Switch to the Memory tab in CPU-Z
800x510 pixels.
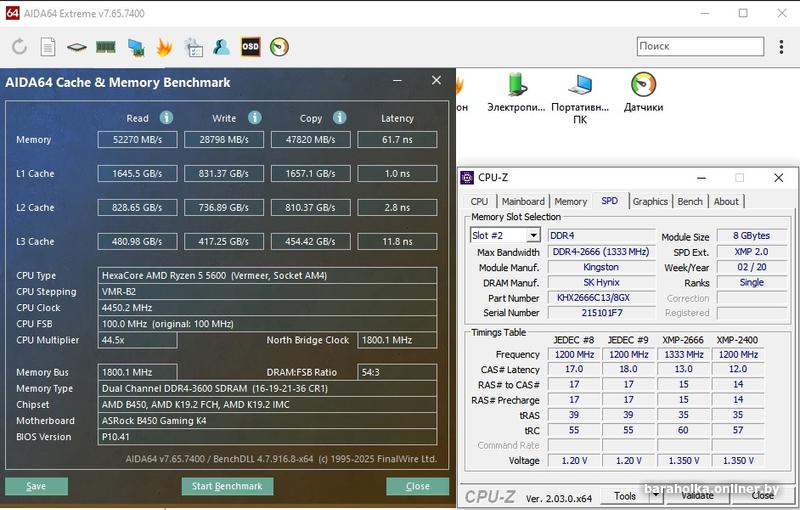[x=570, y=201]
